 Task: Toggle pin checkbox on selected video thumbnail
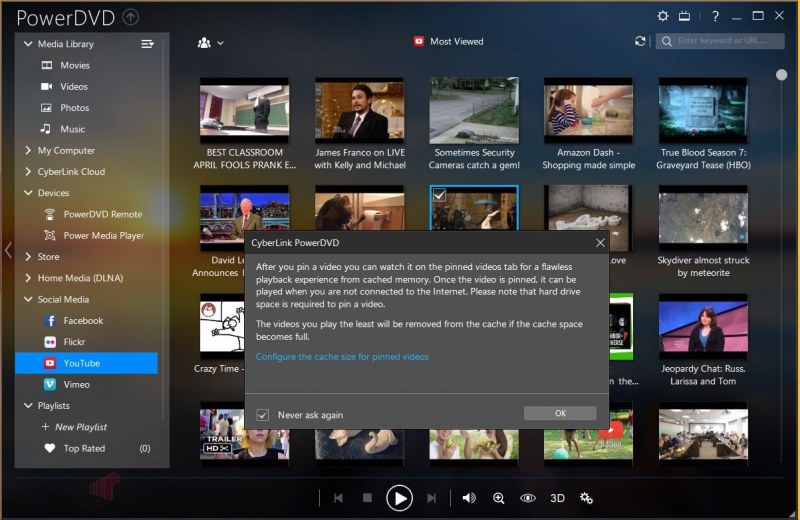tap(439, 194)
